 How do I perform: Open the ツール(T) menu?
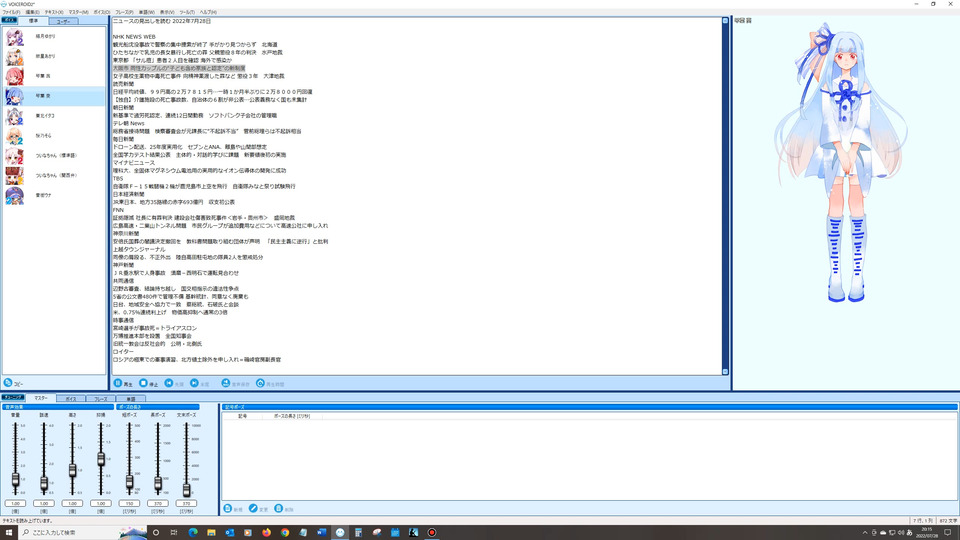point(187,12)
